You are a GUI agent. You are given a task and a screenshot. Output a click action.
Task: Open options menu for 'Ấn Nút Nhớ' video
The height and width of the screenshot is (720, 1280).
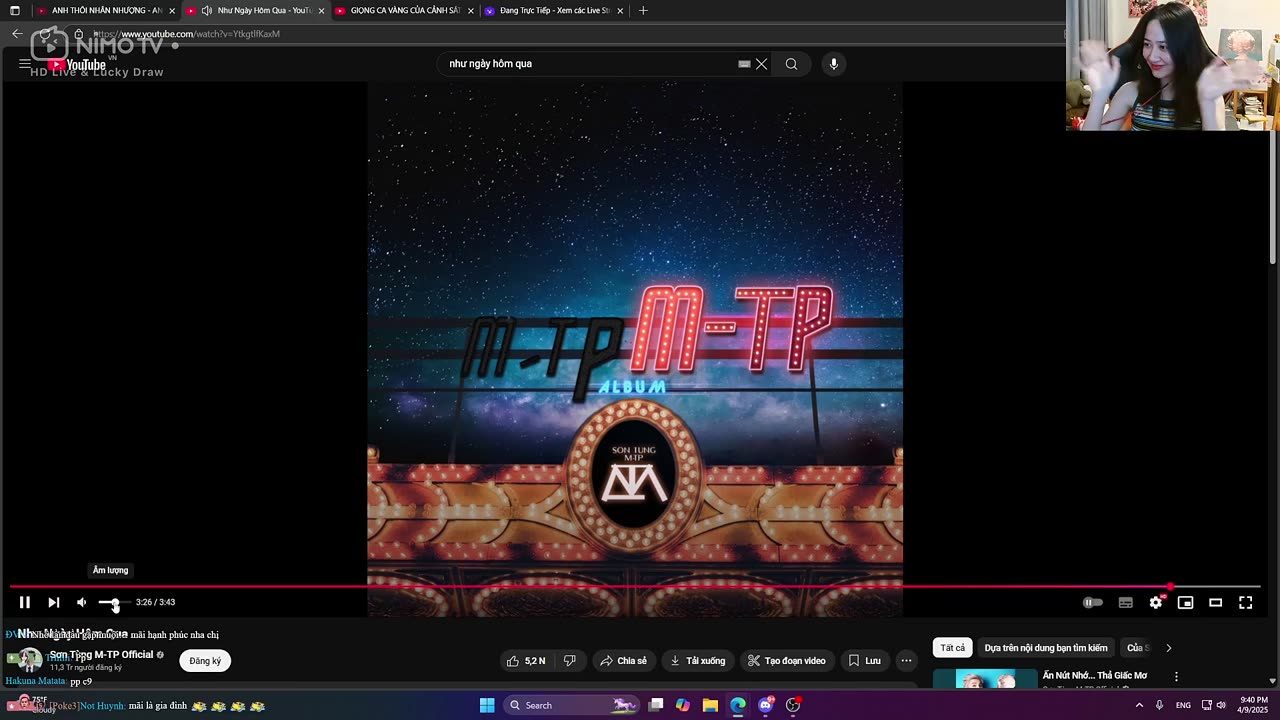[1176, 677]
